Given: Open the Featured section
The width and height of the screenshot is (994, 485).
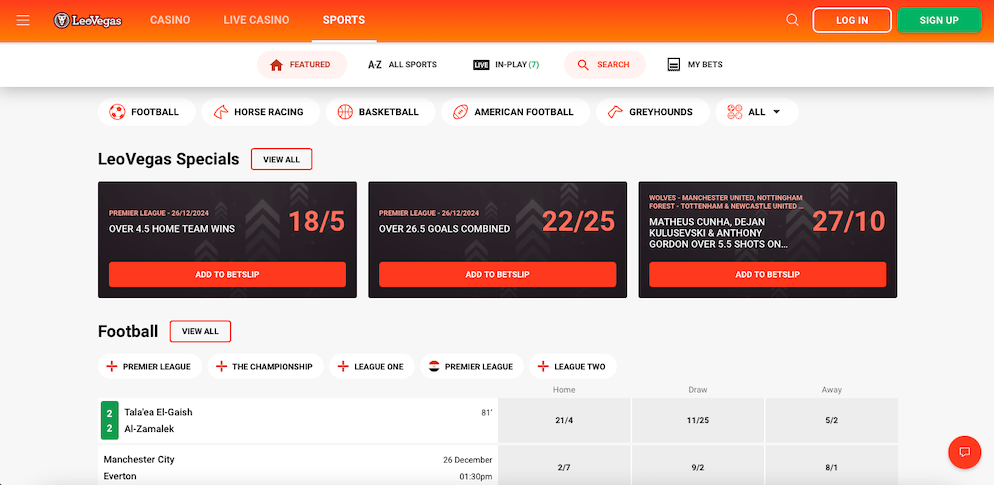Looking at the screenshot, I should [x=302, y=65].
